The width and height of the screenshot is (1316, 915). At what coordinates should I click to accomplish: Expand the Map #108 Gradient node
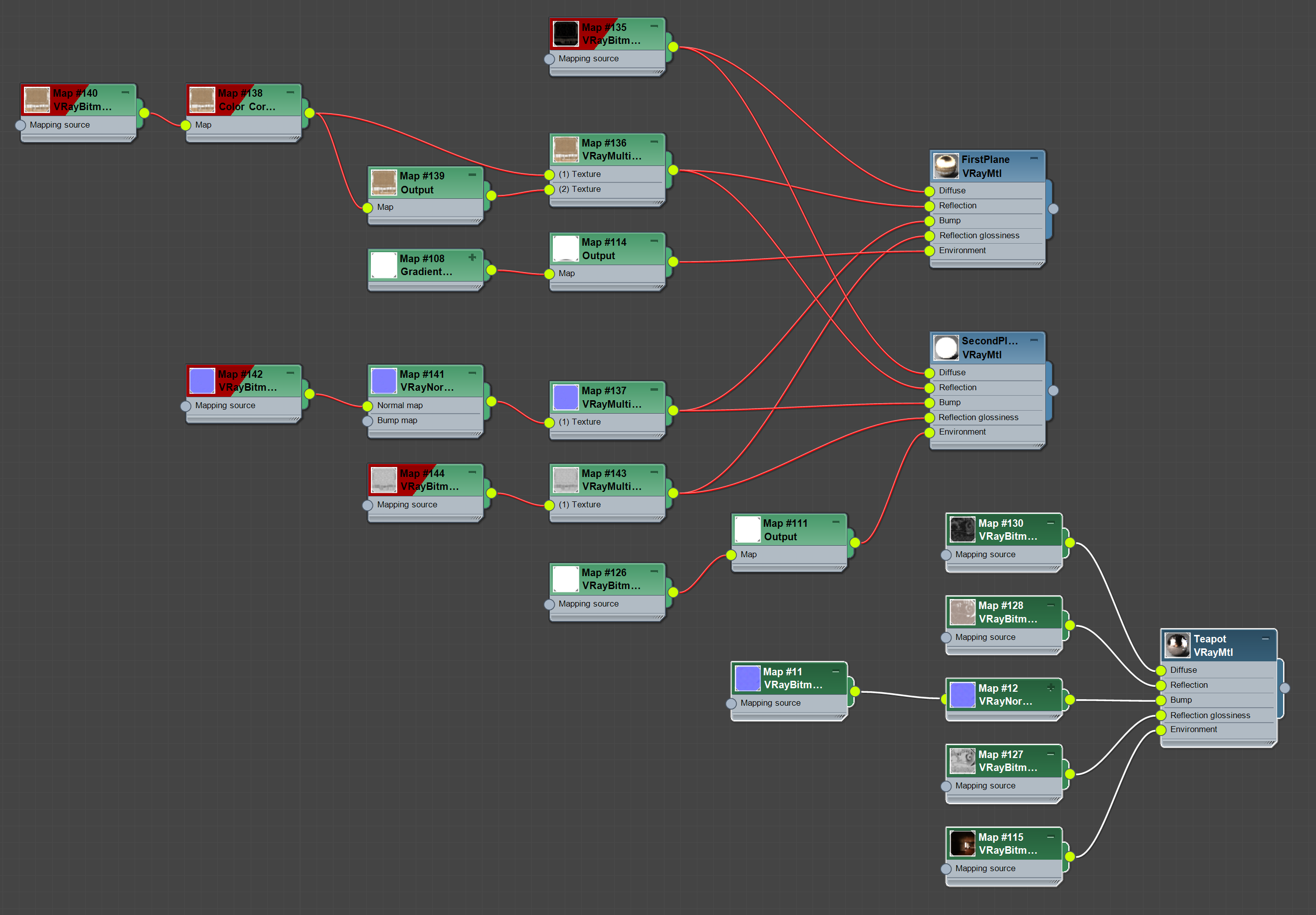click(472, 257)
